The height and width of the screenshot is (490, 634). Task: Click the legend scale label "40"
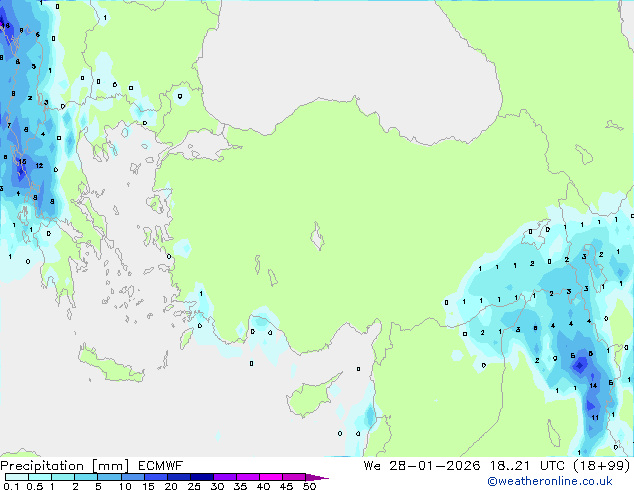(263, 486)
